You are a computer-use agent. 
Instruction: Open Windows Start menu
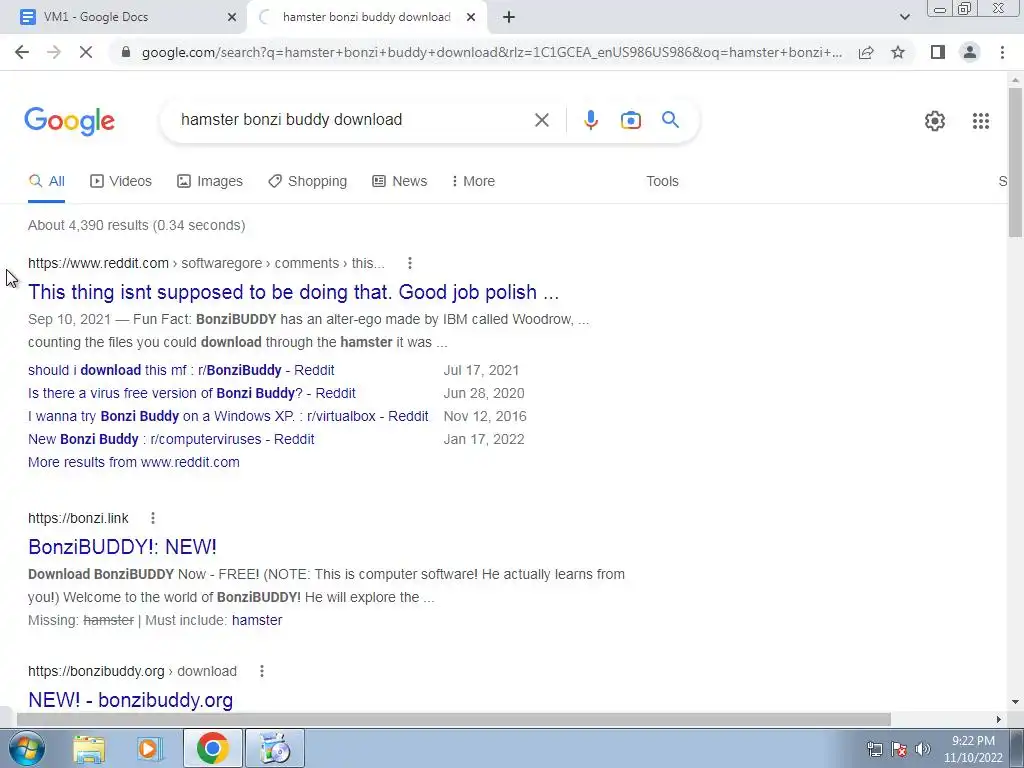point(25,748)
